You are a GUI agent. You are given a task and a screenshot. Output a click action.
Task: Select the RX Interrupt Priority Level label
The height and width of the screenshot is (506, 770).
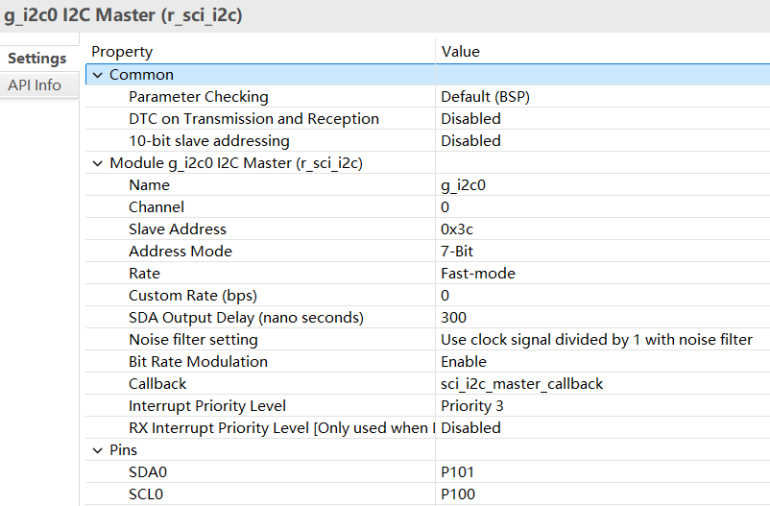tap(282, 428)
